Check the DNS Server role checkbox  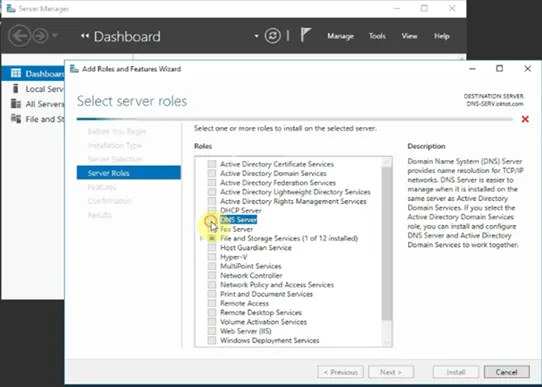tap(212, 220)
